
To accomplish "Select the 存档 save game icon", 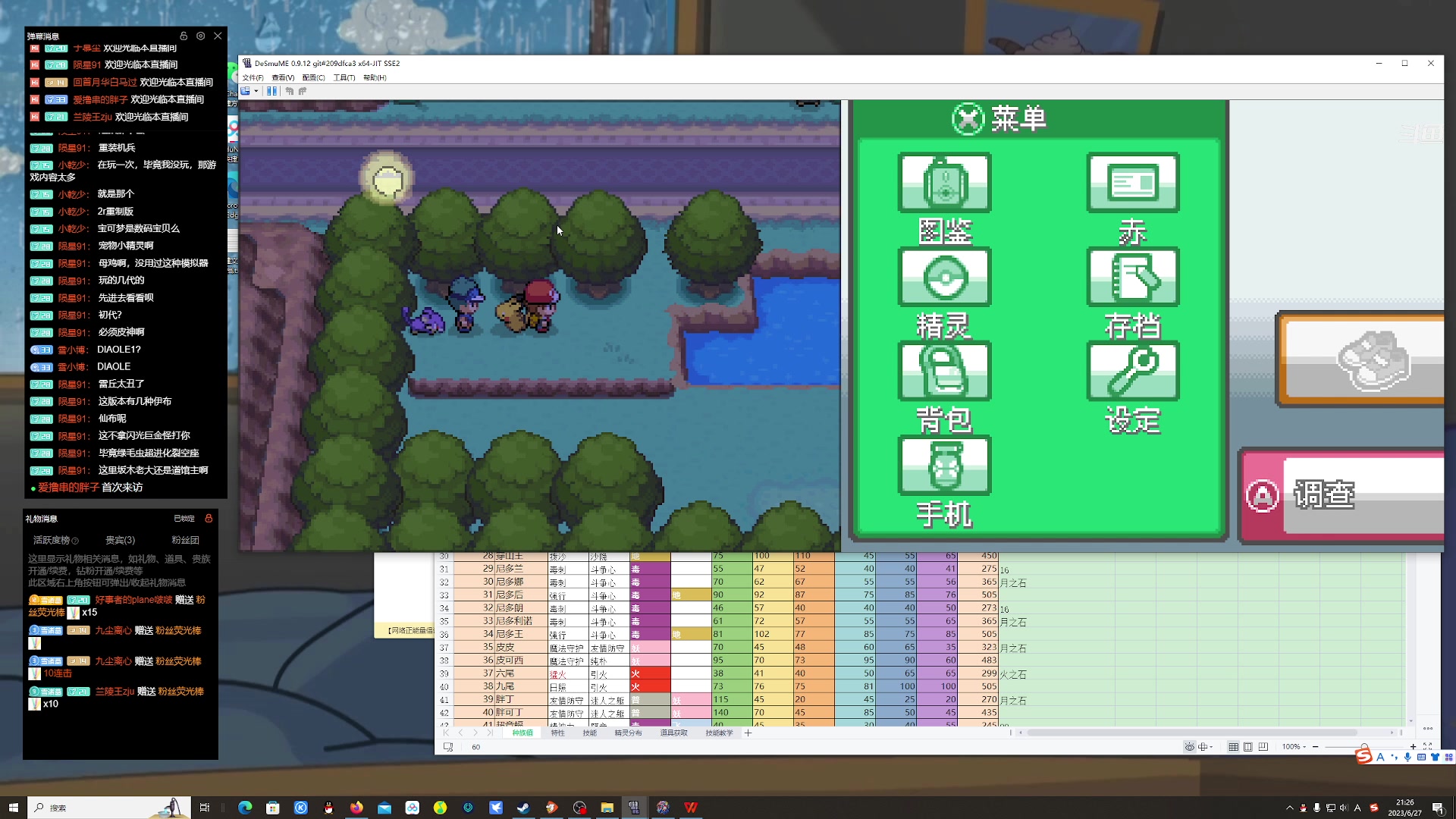I will coord(1133,278).
